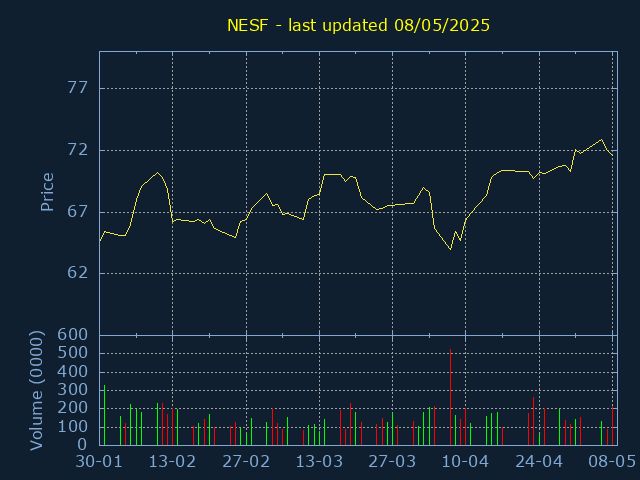640x480 pixels.
Task: Click the 08-05 date label
Action: tap(612, 462)
